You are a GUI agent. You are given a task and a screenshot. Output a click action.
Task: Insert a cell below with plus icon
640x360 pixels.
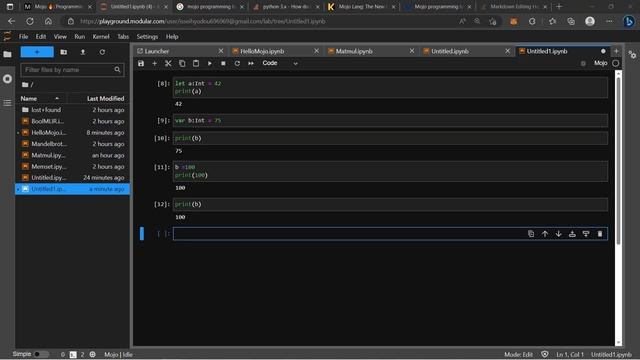(x=154, y=63)
